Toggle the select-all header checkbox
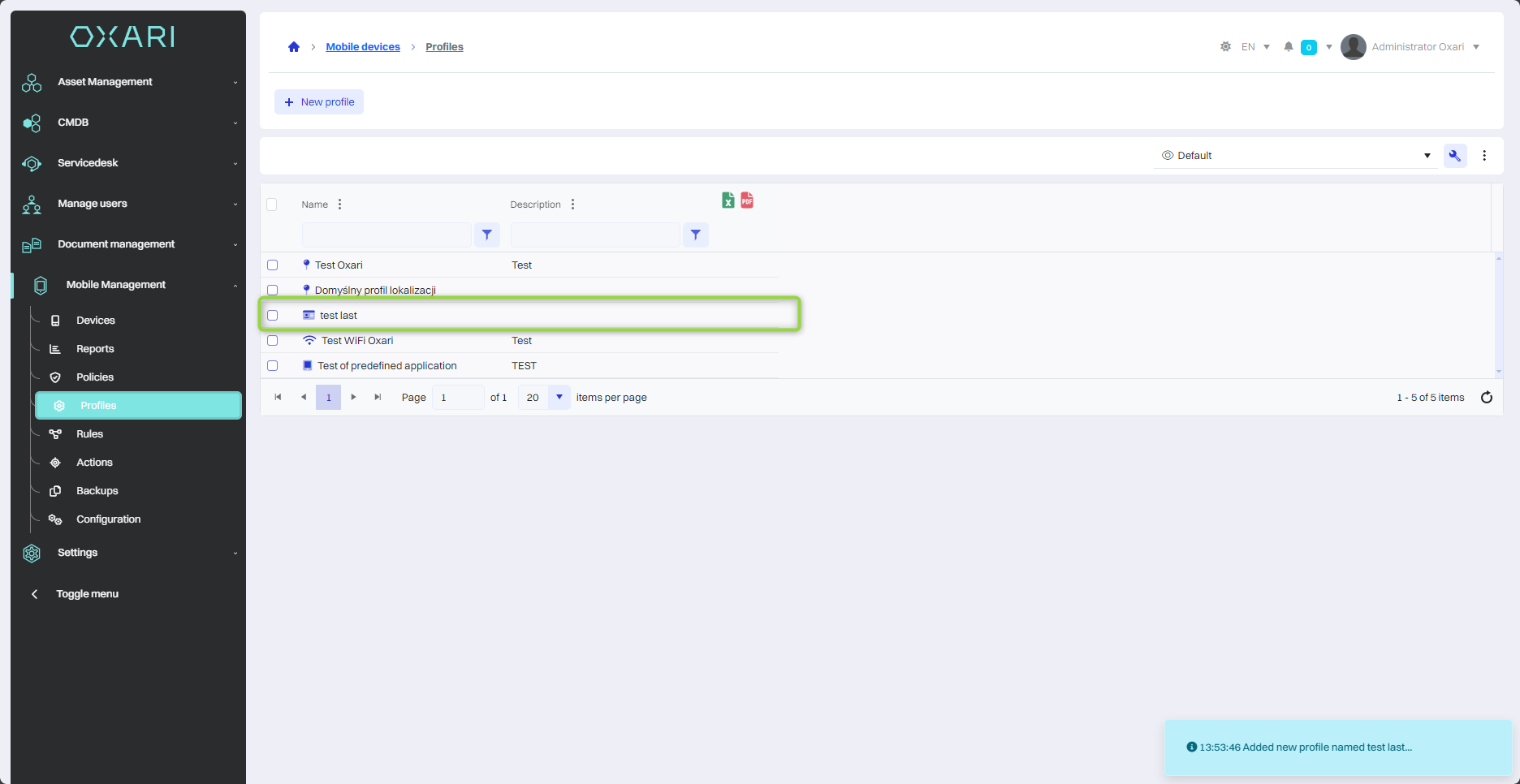Viewport: 1520px width, 784px height. tap(272, 205)
